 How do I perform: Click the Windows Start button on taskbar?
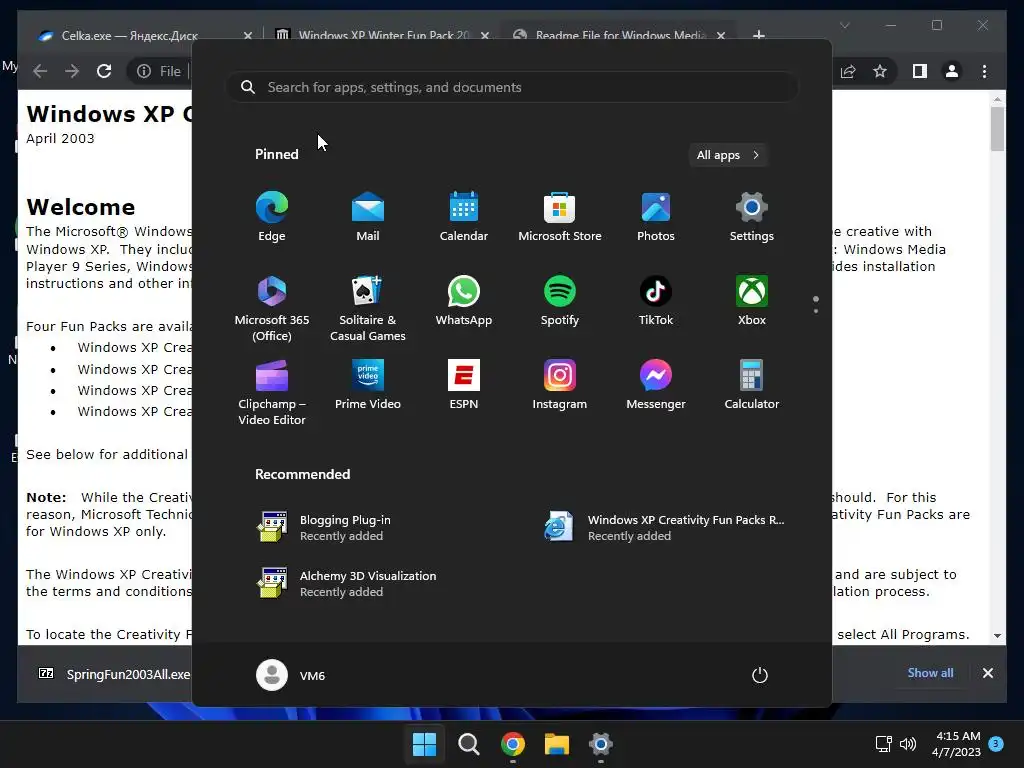tap(424, 744)
